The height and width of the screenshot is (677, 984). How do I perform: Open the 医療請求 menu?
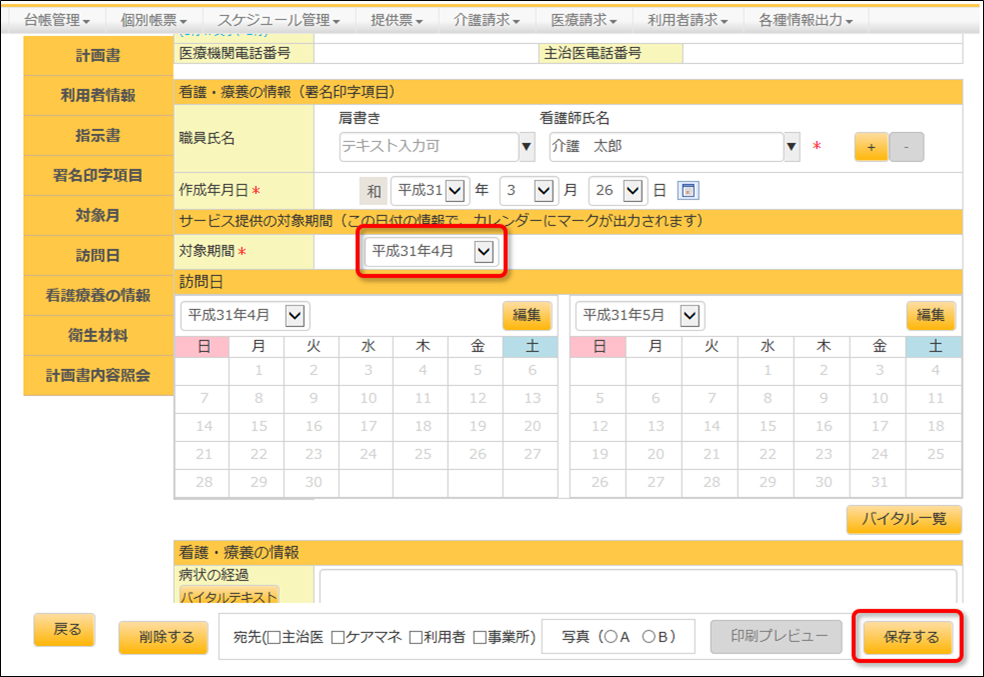click(x=584, y=20)
